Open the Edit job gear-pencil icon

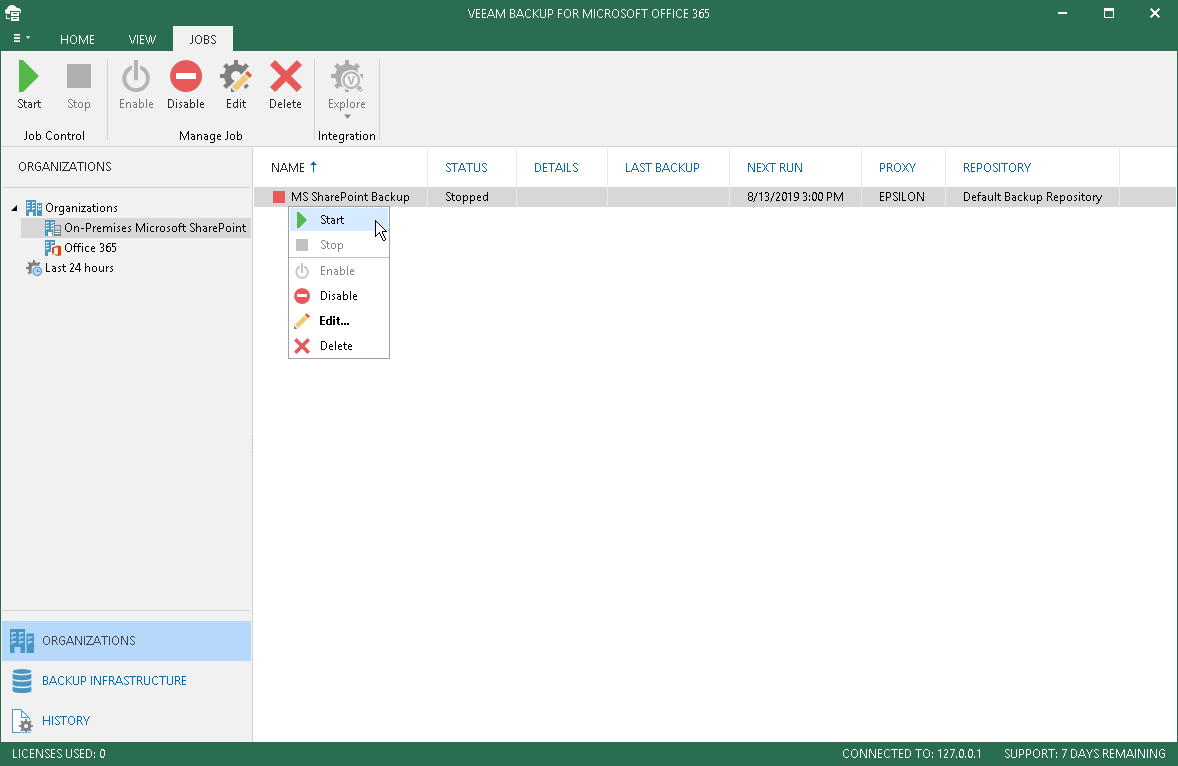(236, 77)
